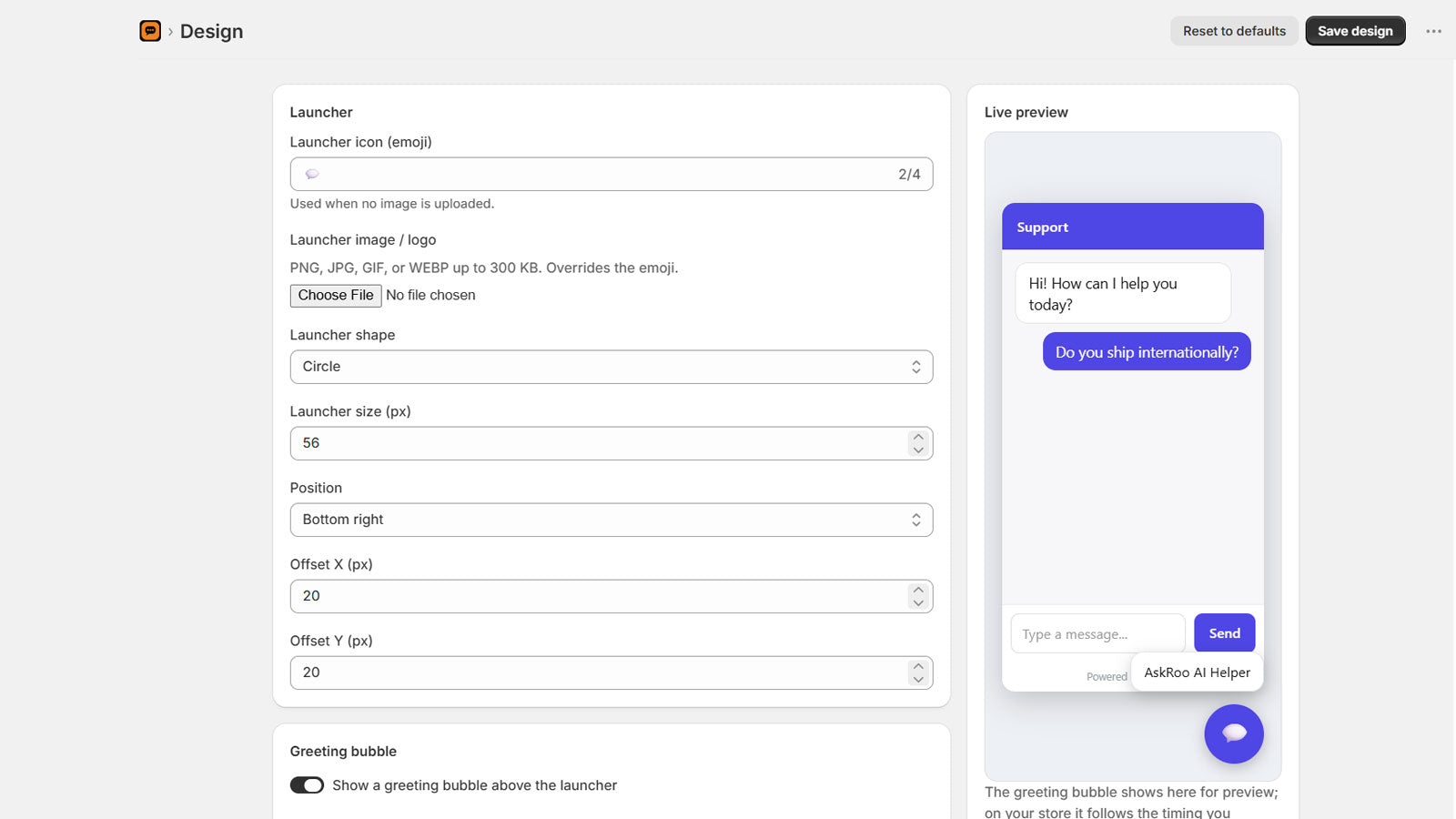Click the Design breadcrumb title

point(211,31)
